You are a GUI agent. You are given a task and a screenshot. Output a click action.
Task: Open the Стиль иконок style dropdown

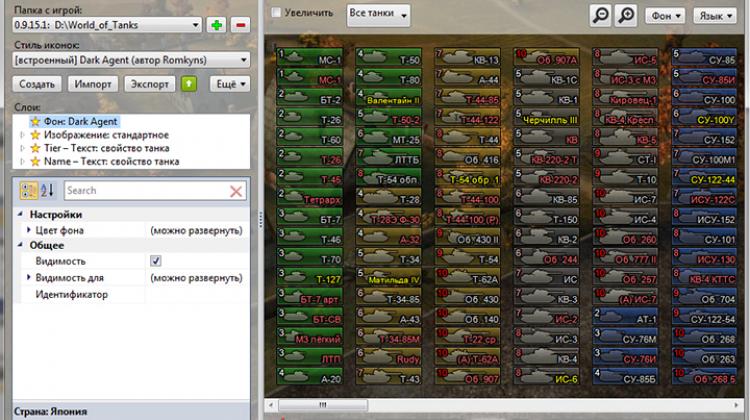click(x=243, y=60)
